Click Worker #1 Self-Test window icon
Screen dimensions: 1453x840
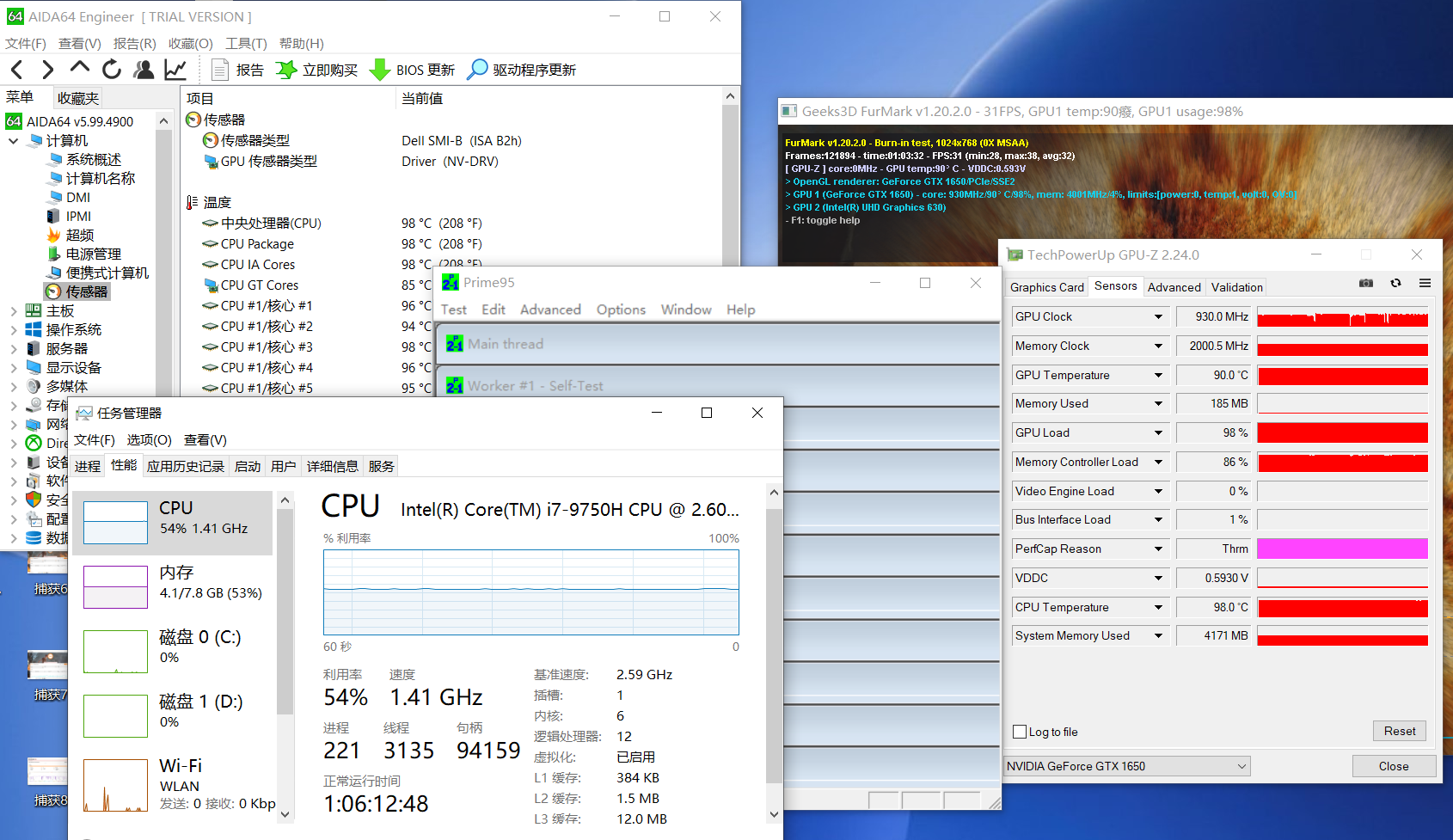(x=455, y=385)
